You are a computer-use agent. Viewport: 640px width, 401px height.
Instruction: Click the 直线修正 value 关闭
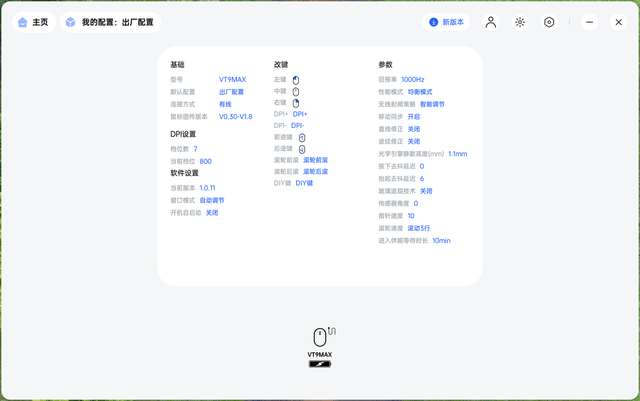(x=414, y=129)
